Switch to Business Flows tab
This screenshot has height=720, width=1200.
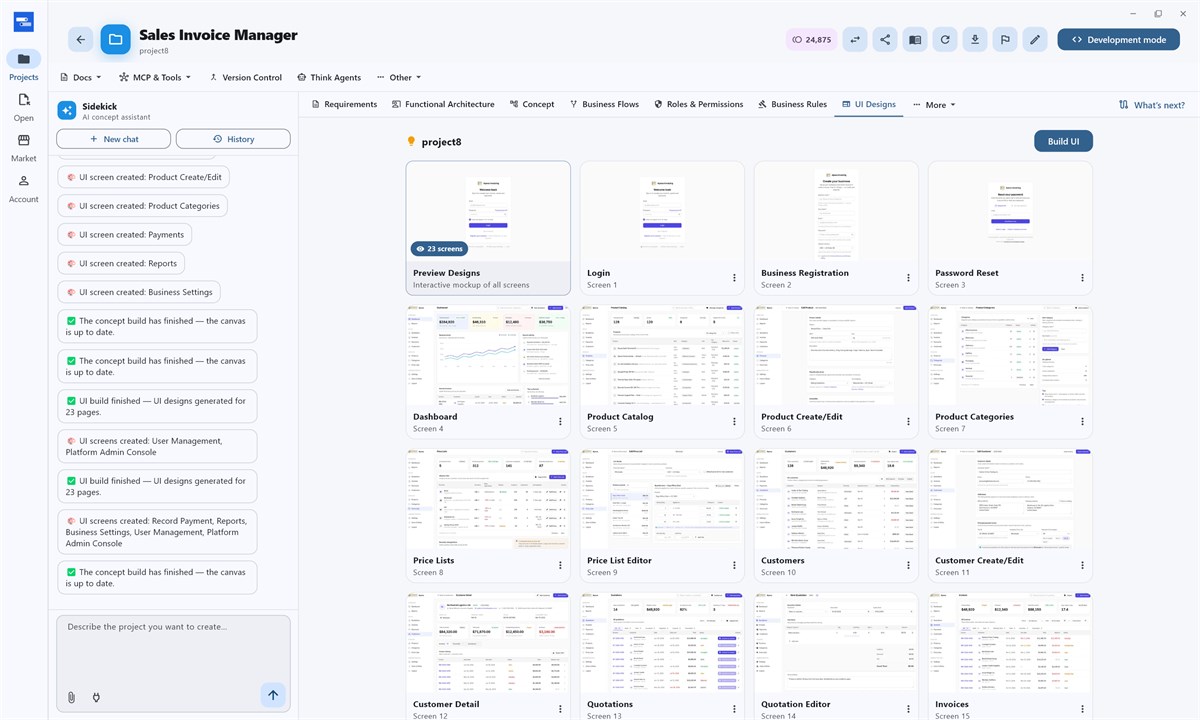pyautogui.click(x=604, y=104)
